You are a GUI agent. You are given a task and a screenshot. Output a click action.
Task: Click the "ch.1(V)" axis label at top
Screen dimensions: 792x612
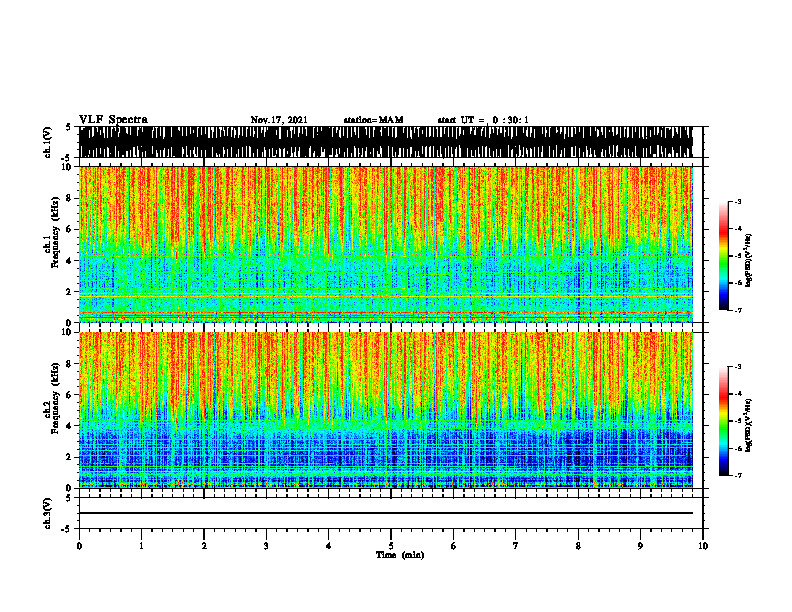click(48, 143)
